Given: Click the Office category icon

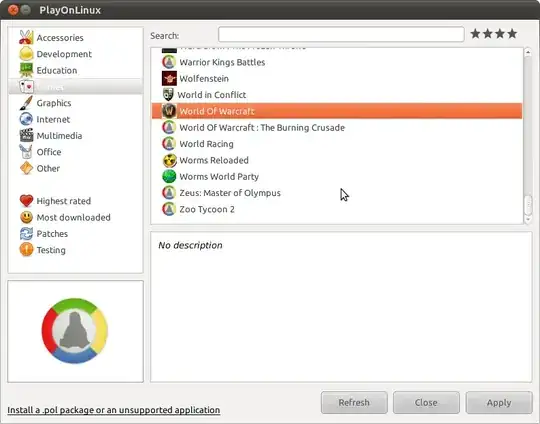Looking at the screenshot, I should pyautogui.click(x=26, y=152).
